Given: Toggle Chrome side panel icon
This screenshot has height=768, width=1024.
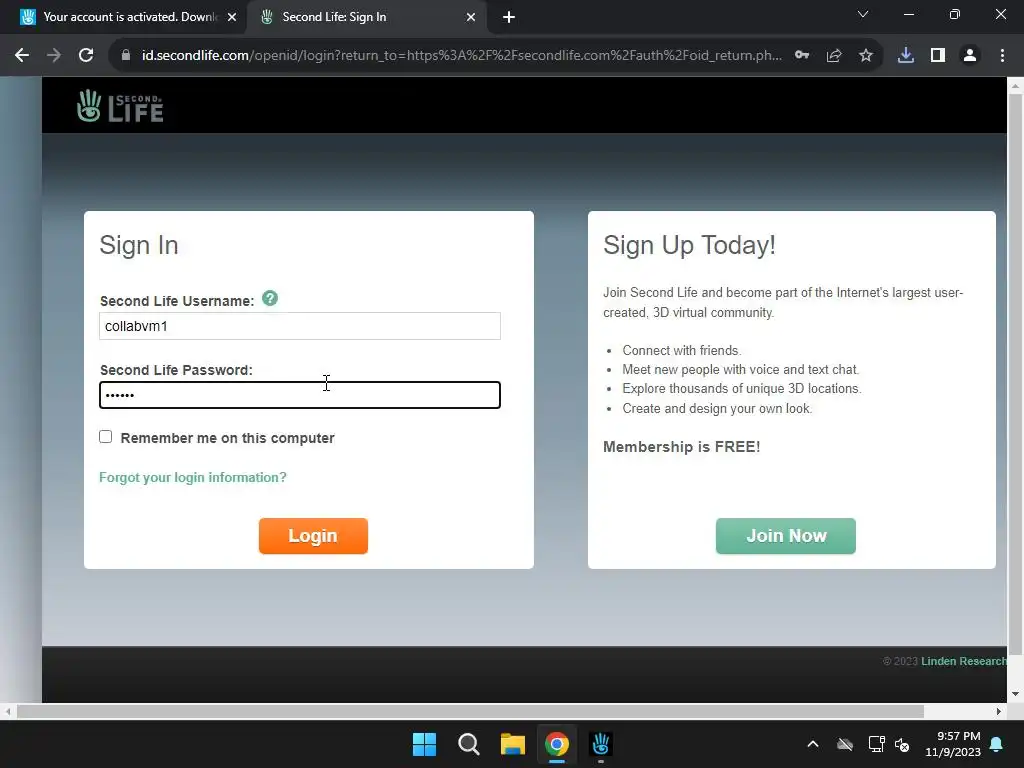Looking at the screenshot, I should (x=938, y=56).
